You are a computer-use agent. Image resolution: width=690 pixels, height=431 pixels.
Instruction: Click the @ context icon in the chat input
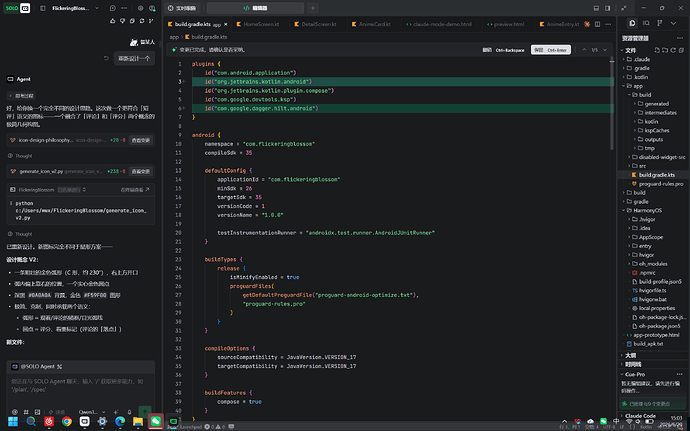[x=15, y=412]
